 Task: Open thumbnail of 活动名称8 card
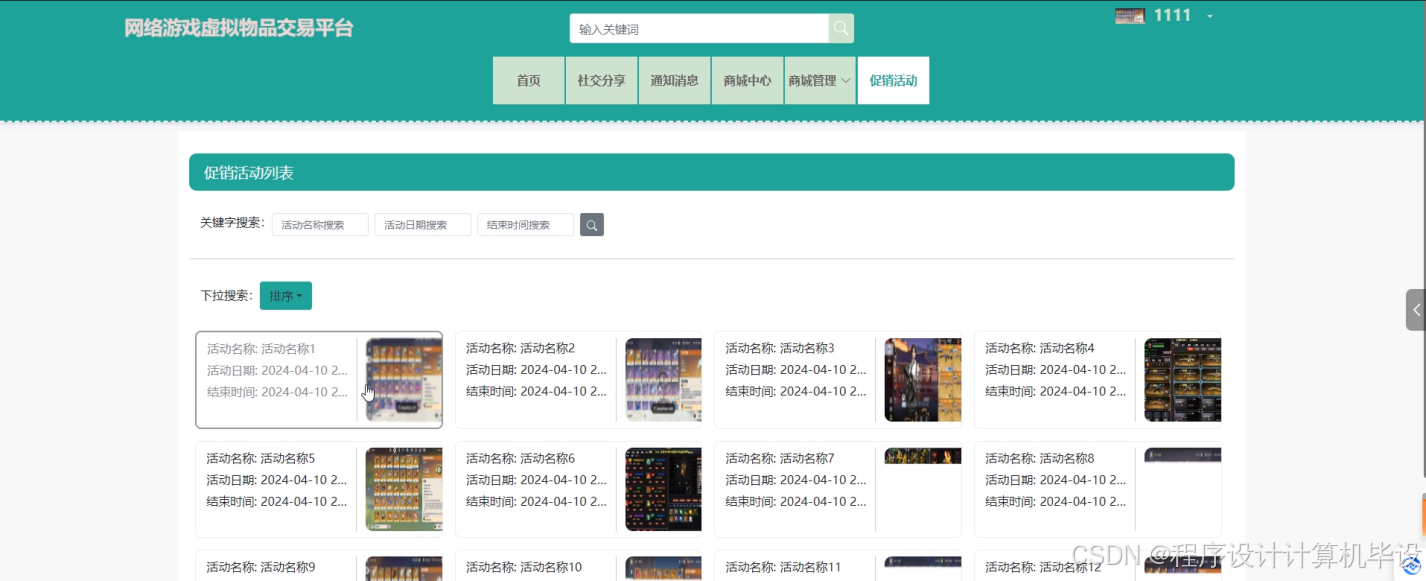pyautogui.click(x=1182, y=455)
